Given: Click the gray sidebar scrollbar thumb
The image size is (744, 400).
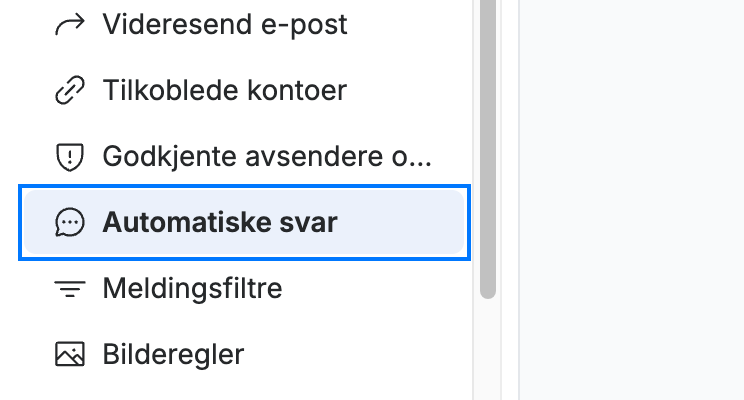Looking at the screenshot, I should coord(488,147).
